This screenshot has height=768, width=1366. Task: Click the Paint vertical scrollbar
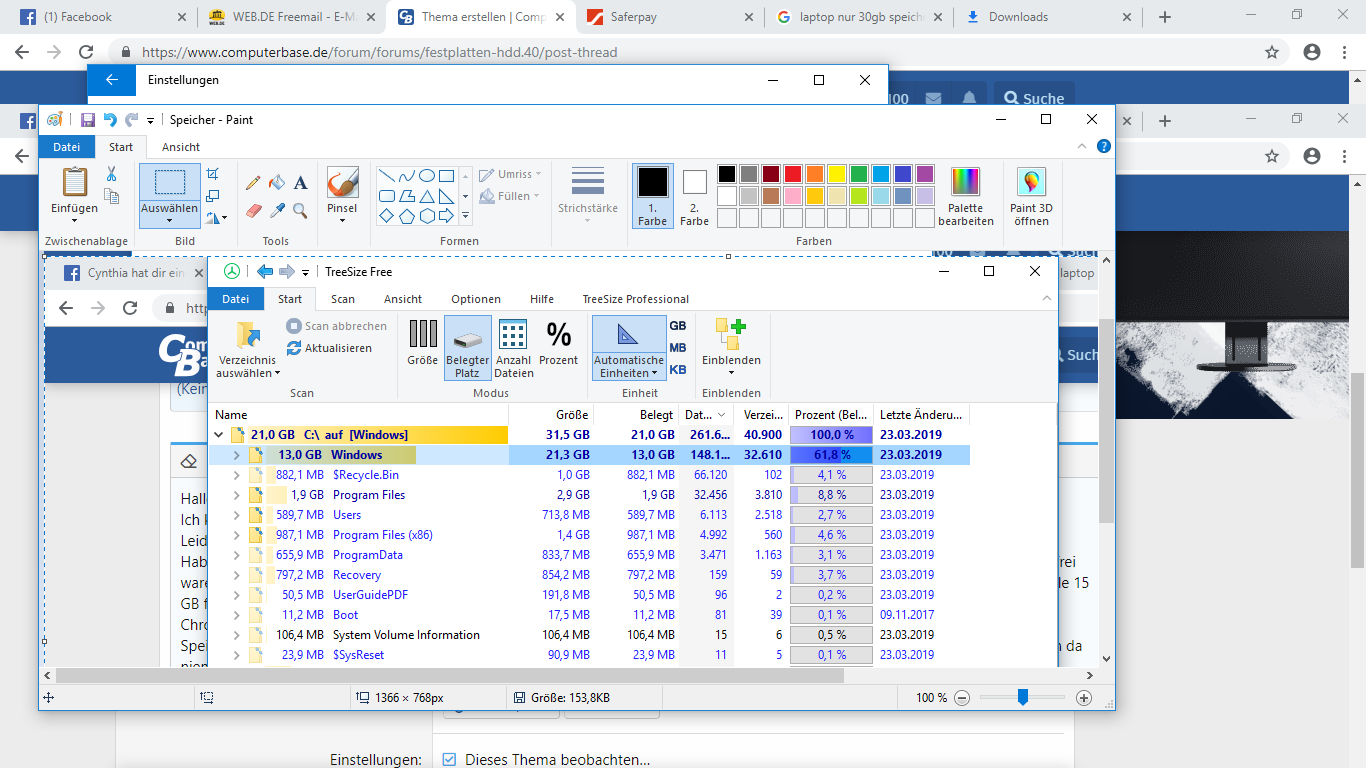[x=1106, y=420]
